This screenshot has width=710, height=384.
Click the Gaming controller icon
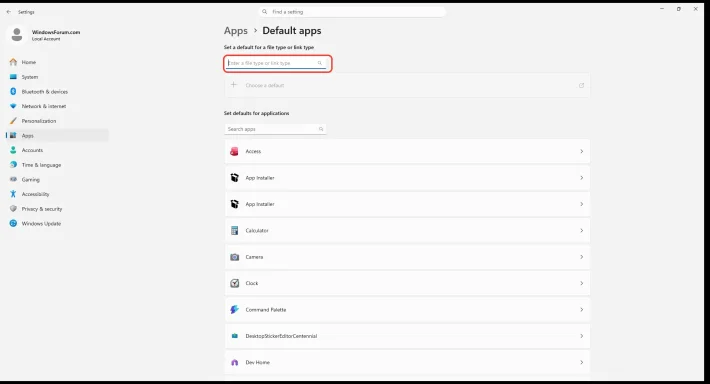point(13,179)
